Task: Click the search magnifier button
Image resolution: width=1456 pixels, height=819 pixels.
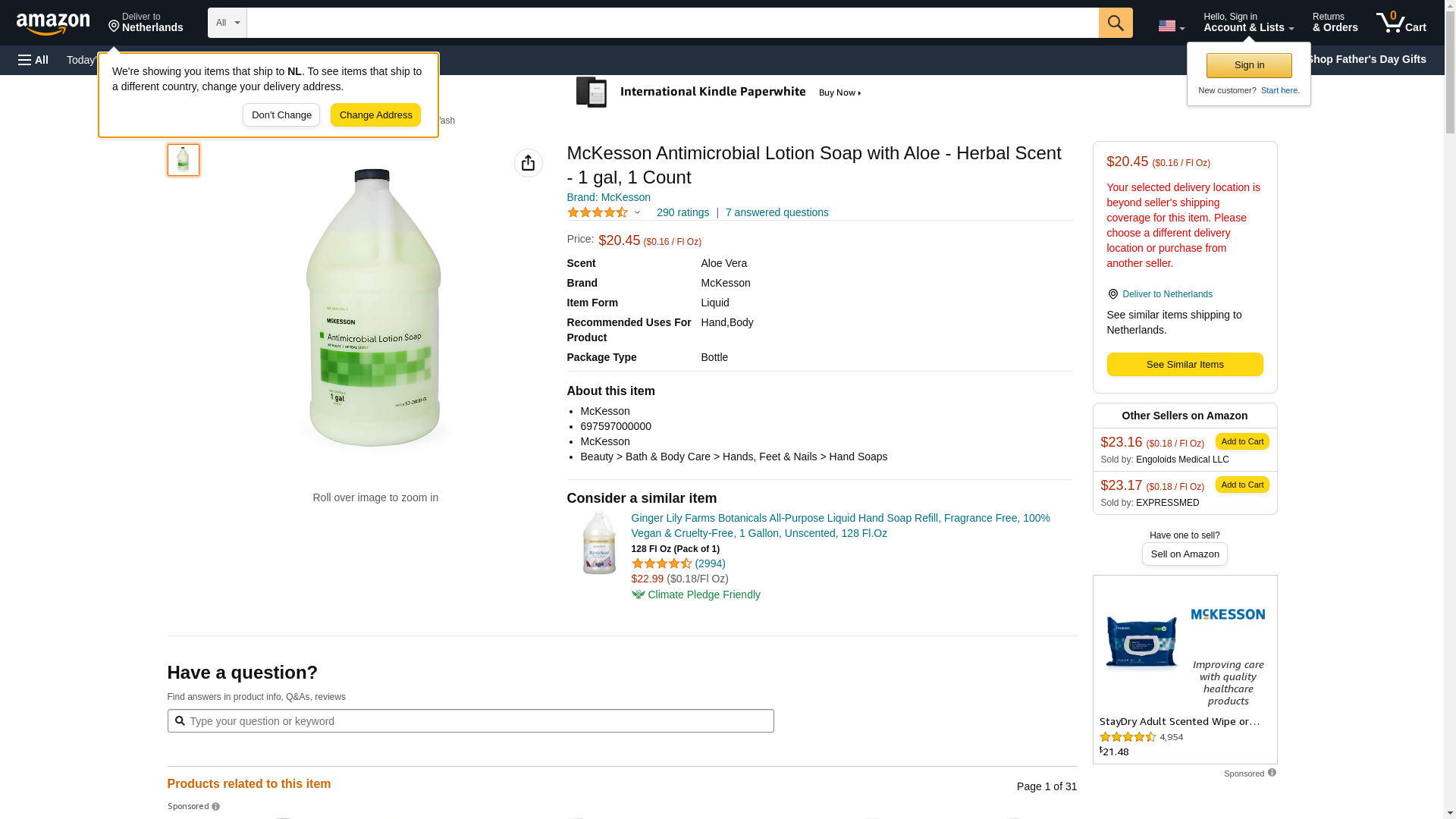Action: point(1115,23)
